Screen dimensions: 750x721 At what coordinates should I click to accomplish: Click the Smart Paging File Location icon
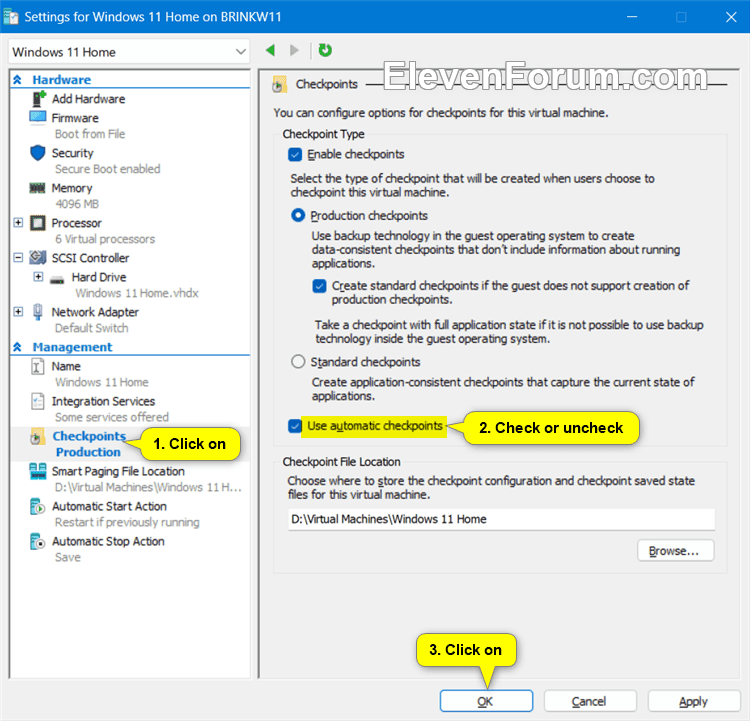38,471
